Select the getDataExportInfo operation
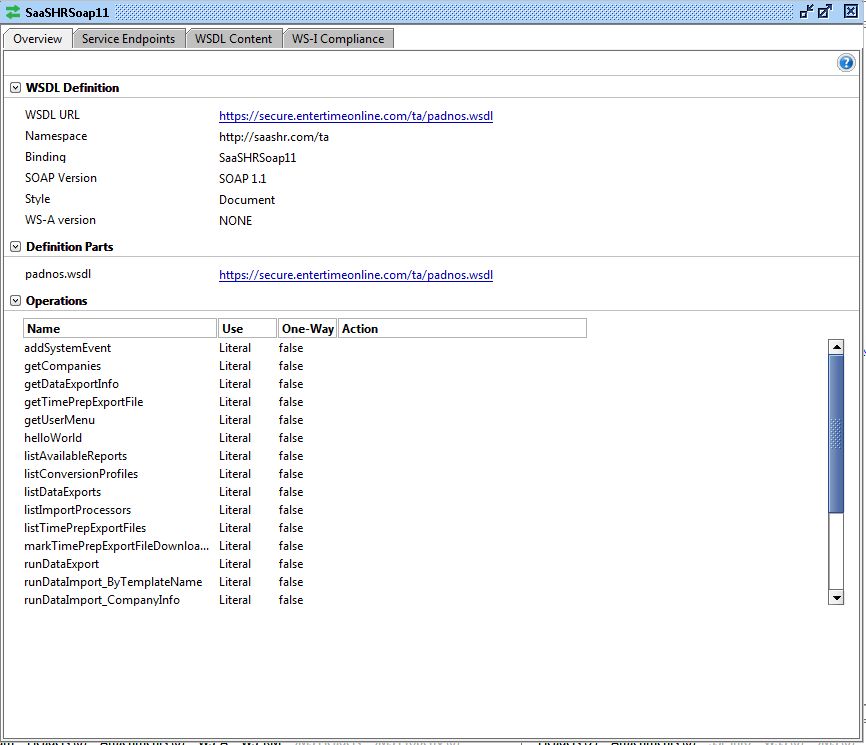 coord(71,384)
